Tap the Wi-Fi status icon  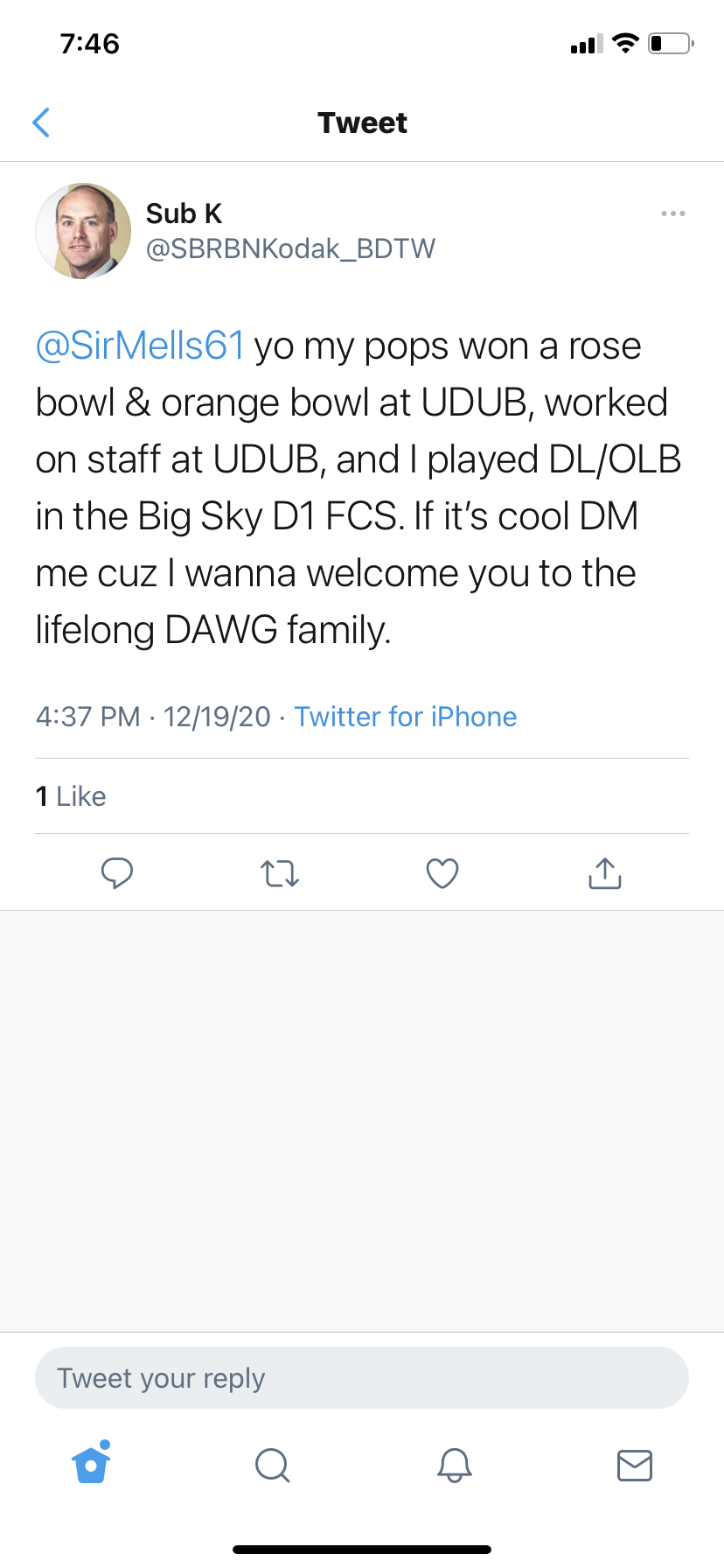[x=625, y=43]
